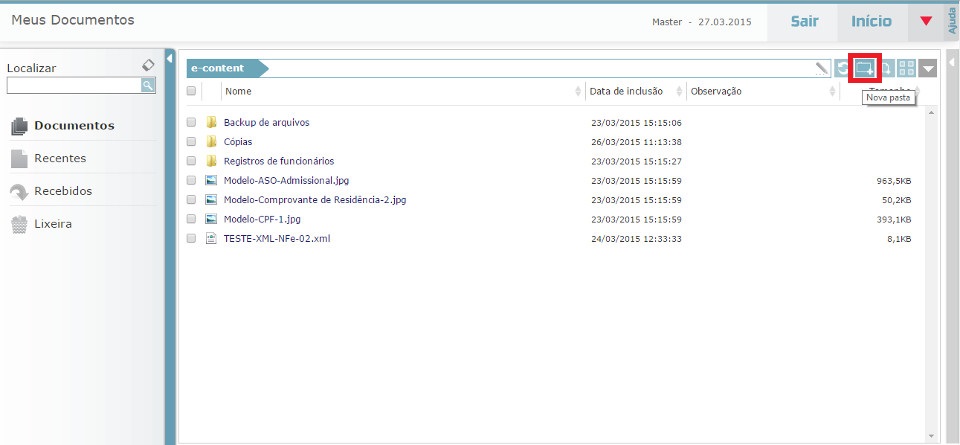Viewport: 960px width, 445px height.
Task: Collapse the left sidebar with arrow
Action: coord(170,59)
